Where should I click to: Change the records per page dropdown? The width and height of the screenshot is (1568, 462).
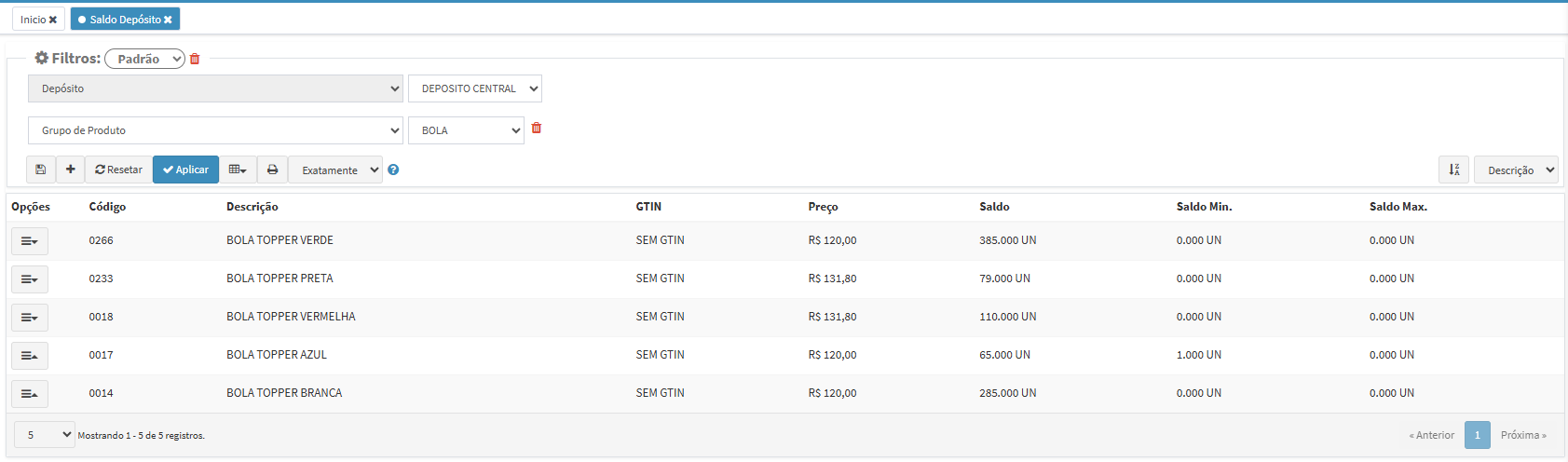(x=44, y=435)
